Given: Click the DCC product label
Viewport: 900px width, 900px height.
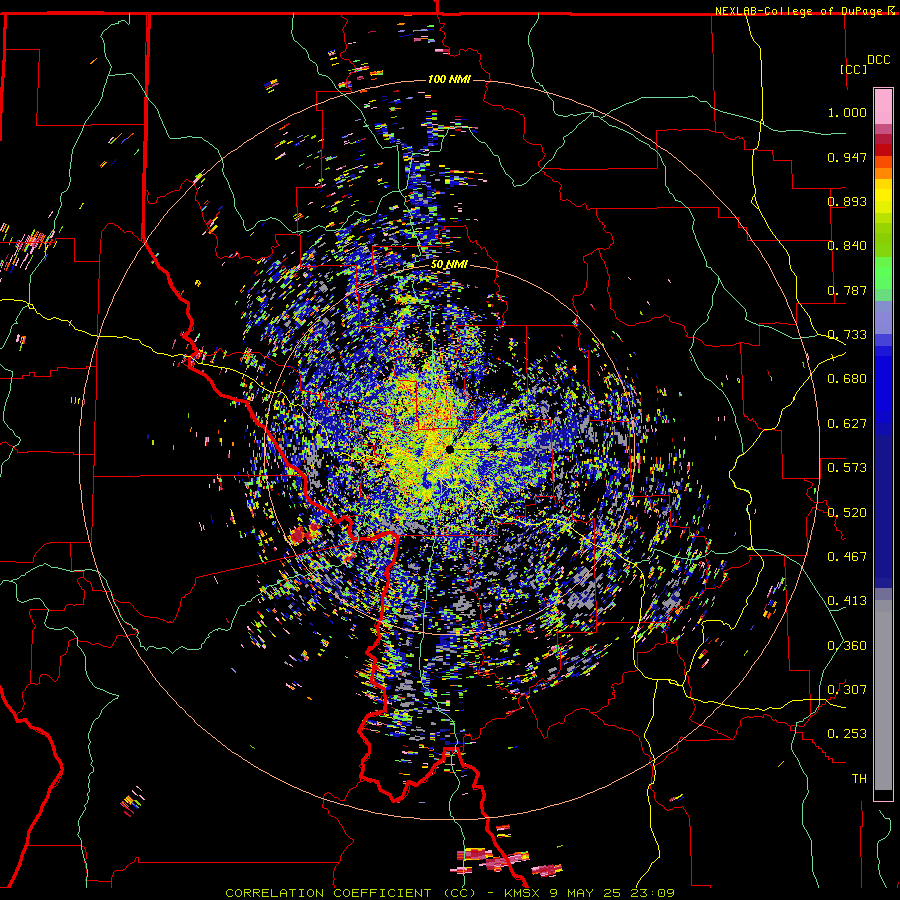Looking at the screenshot, I should tap(878, 60).
